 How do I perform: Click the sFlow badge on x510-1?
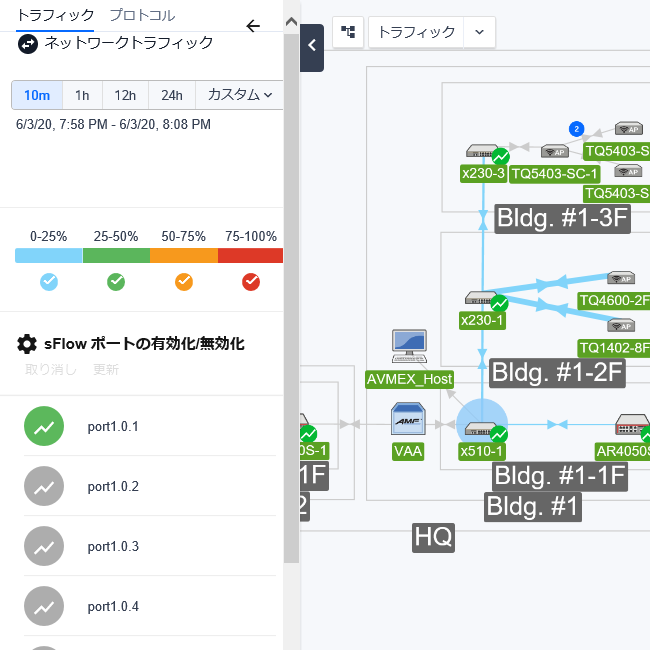499,434
